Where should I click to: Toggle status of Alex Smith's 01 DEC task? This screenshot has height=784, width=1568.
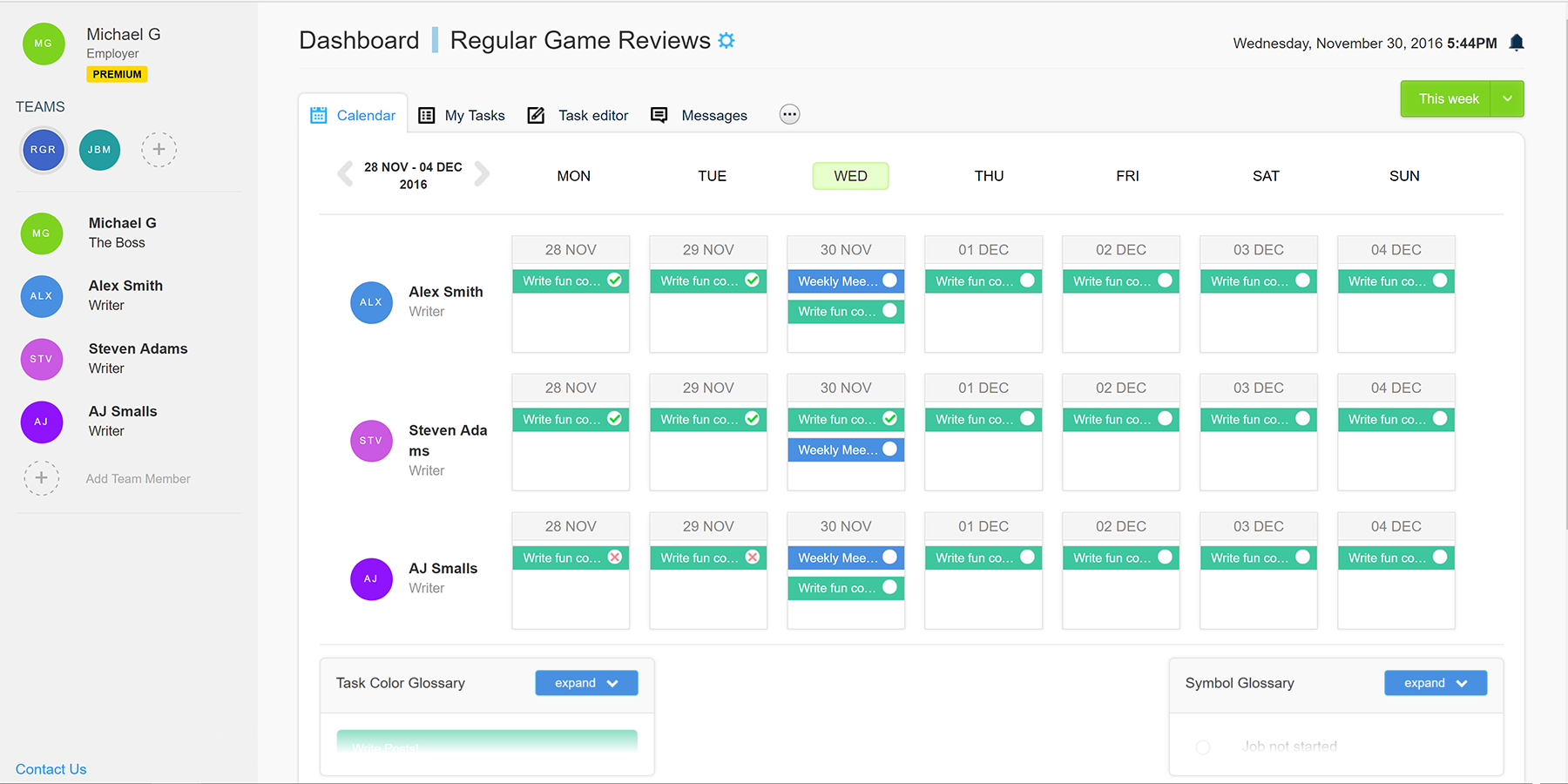(1027, 280)
